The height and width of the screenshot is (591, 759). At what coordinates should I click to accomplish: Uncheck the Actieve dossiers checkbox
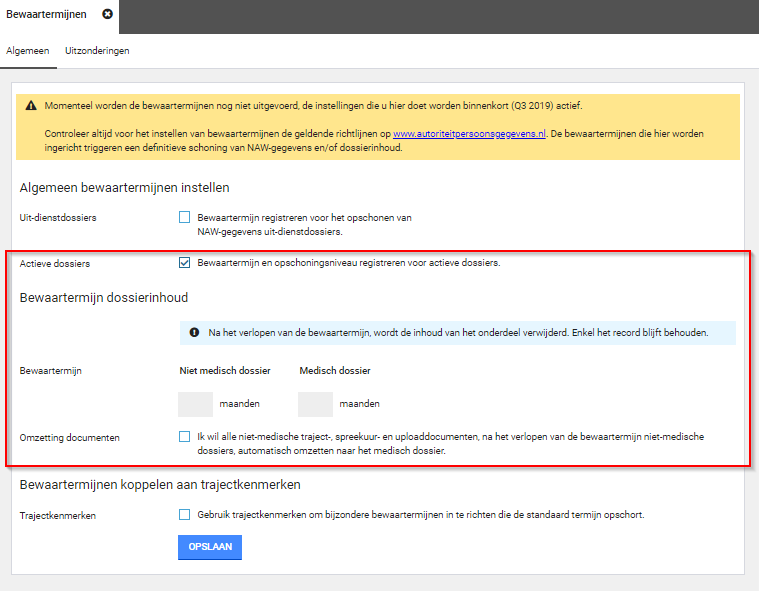[184, 263]
